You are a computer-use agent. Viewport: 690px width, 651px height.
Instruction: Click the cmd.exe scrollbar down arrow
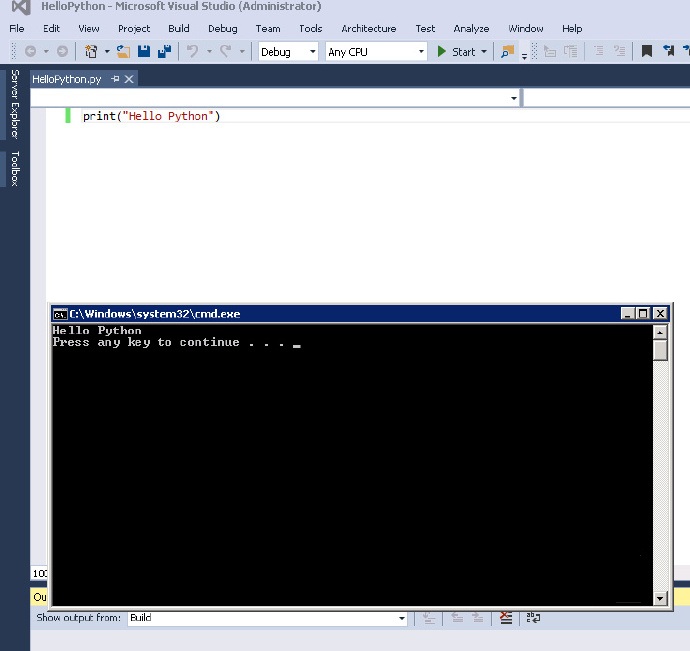(x=660, y=598)
